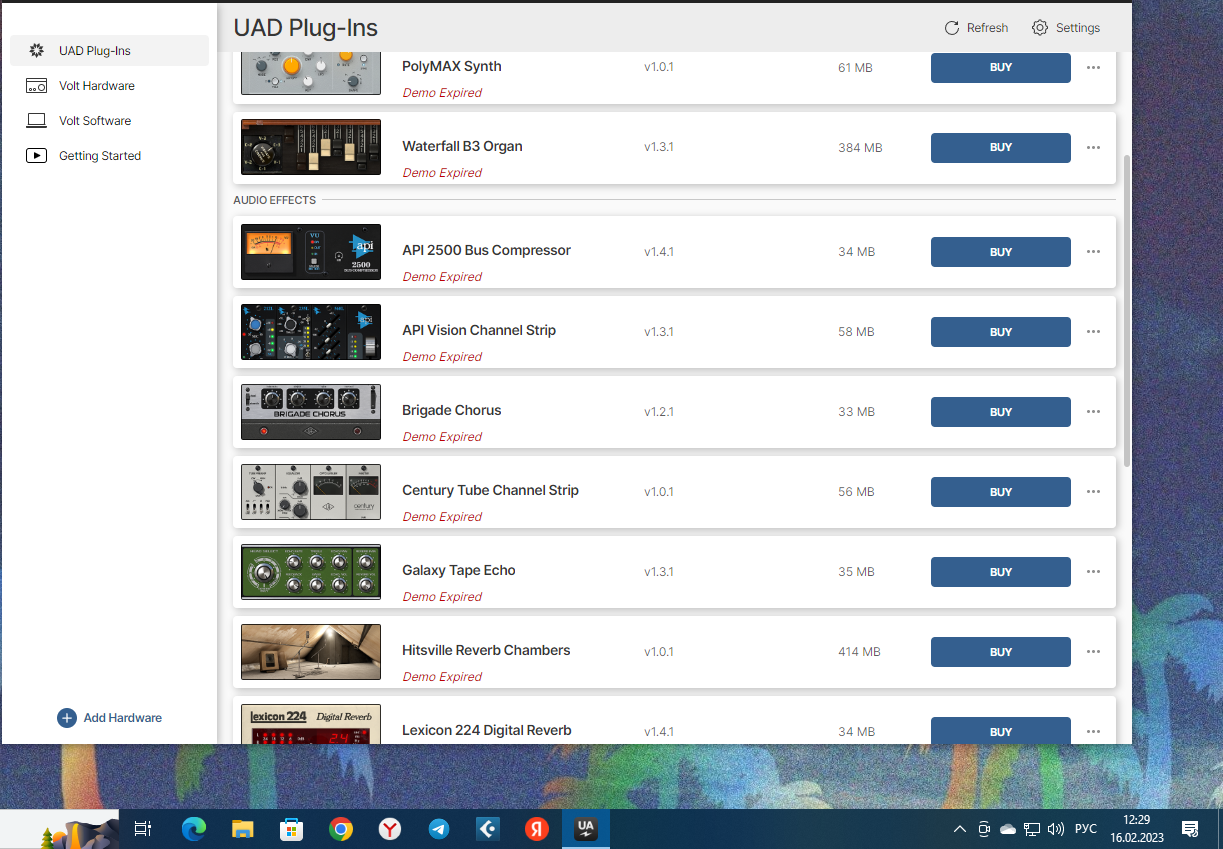Viewport: 1223px width, 849px height.
Task: Open the notification center icon
Action: (1190, 829)
